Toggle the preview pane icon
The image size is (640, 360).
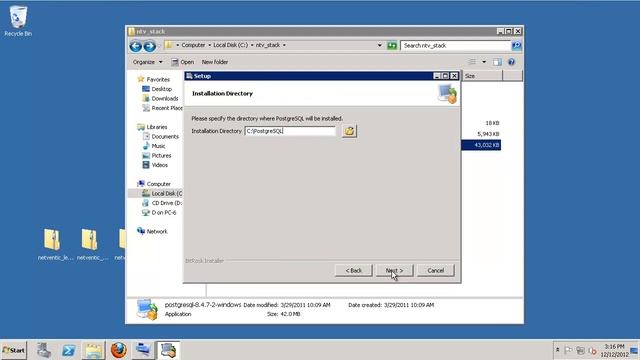(x=497, y=62)
